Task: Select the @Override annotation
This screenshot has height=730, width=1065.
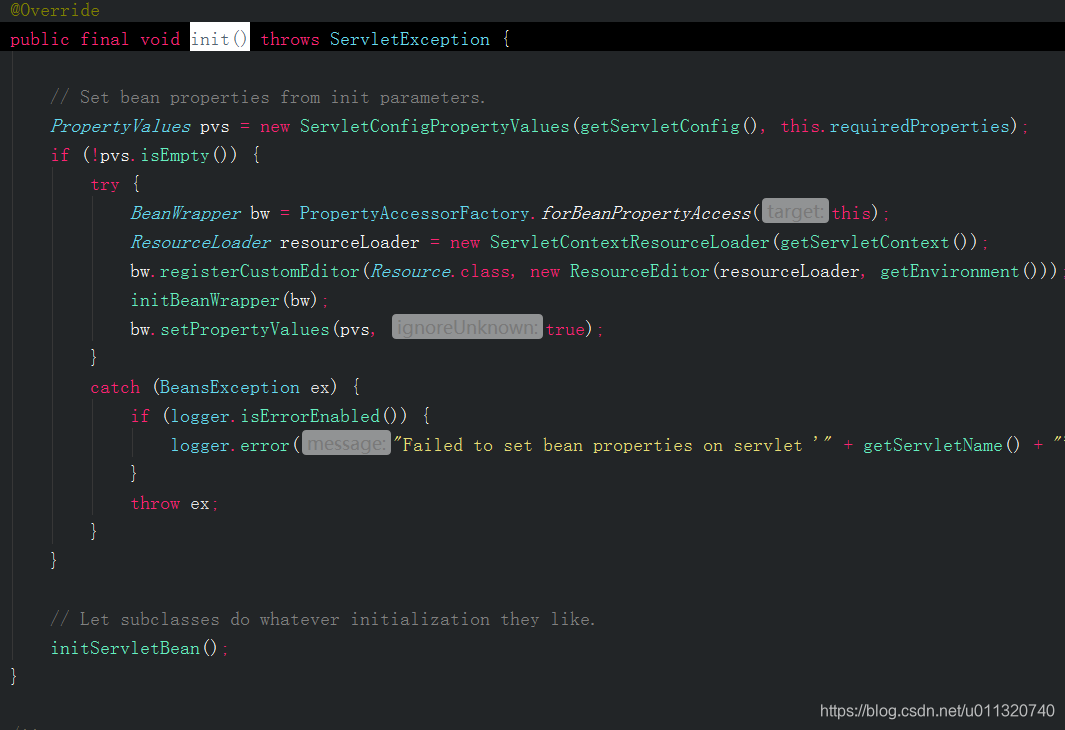Action: 52,11
